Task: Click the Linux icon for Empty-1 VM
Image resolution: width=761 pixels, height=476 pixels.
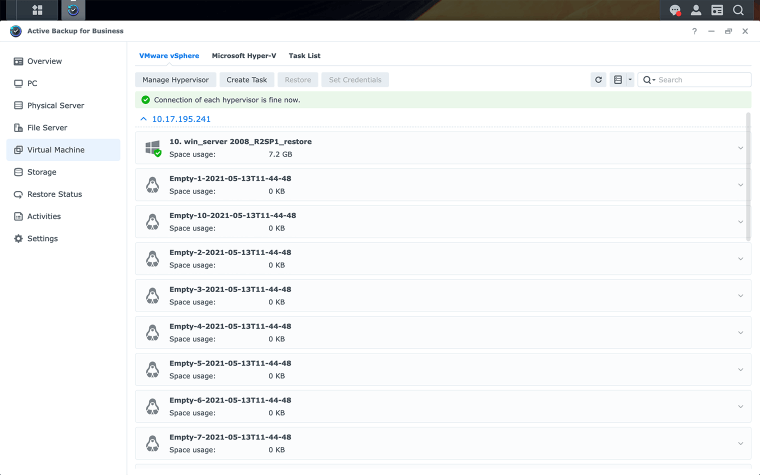Action: [x=153, y=185]
